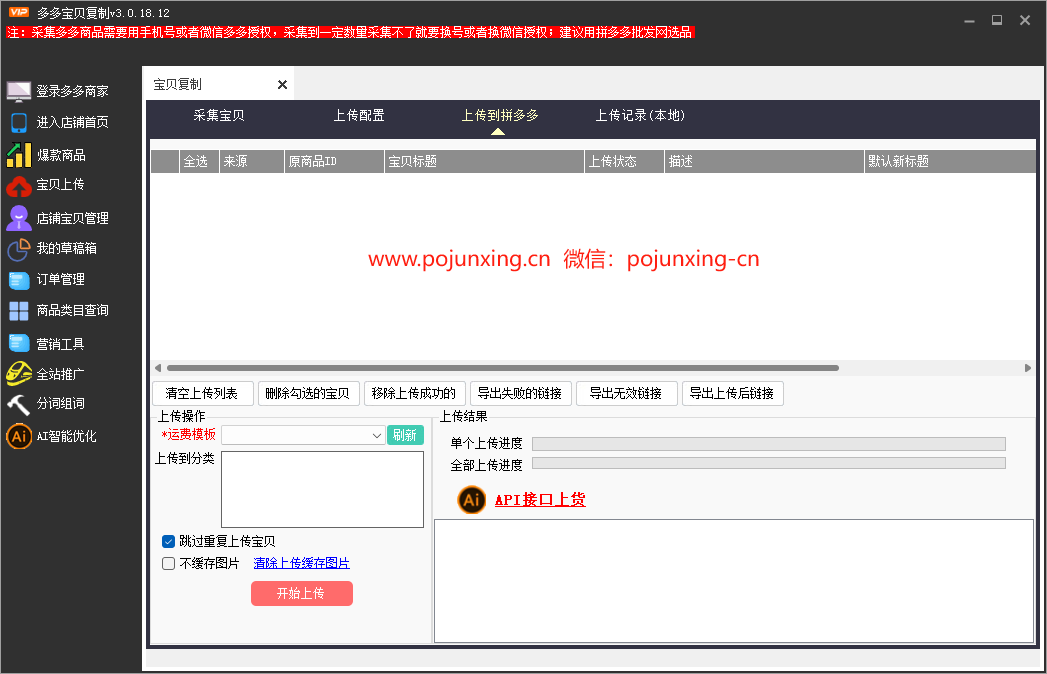Switch to 采集宝贝 tab
This screenshot has height=674, width=1047.
pyautogui.click(x=218, y=116)
